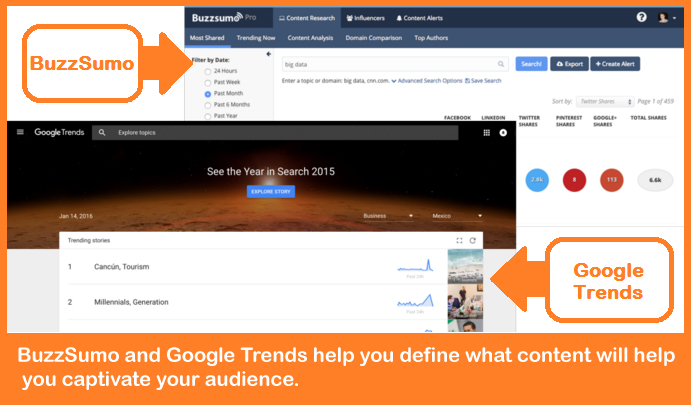
Task: Click the BuzzSumo Pro logo
Action: pos(223,18)
